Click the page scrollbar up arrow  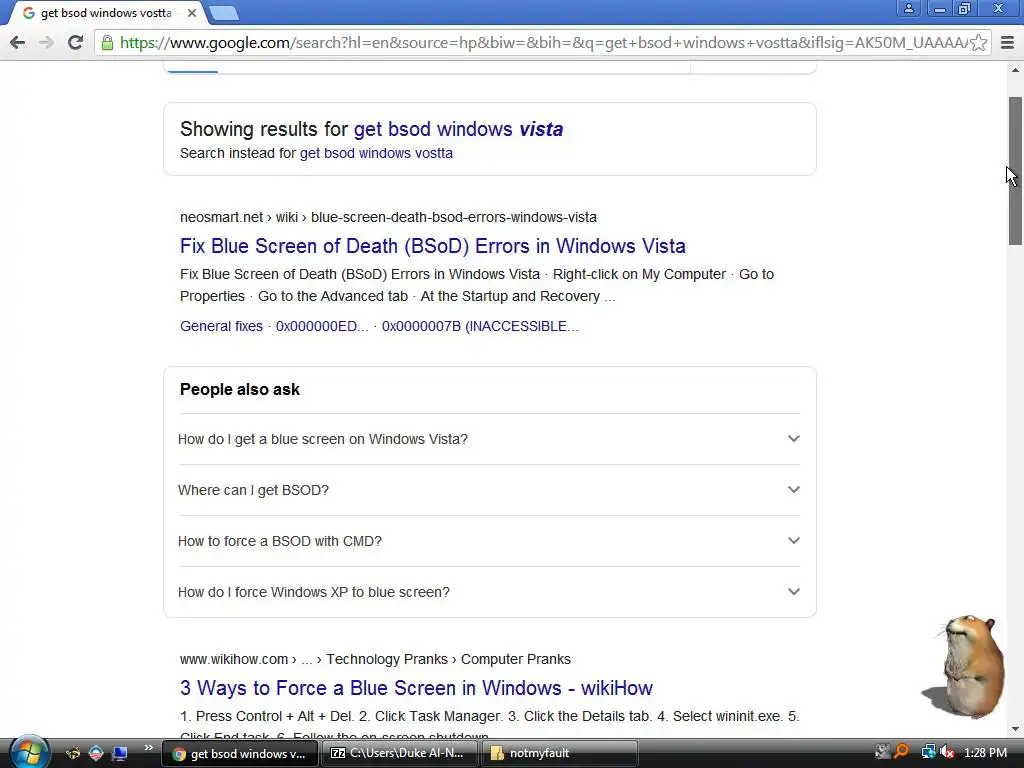click(1015, 70)
